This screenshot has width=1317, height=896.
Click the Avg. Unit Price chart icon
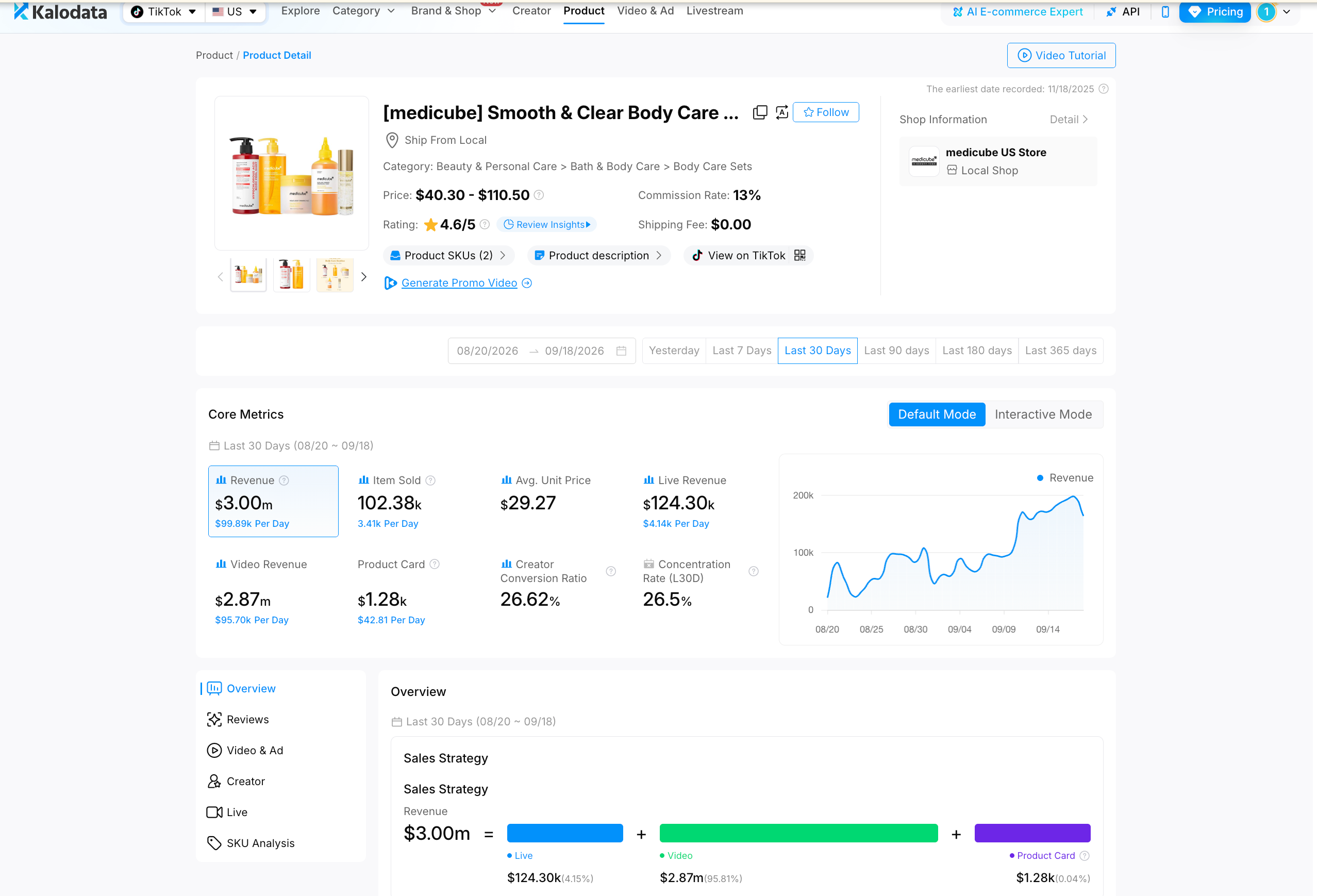point(506,480)
